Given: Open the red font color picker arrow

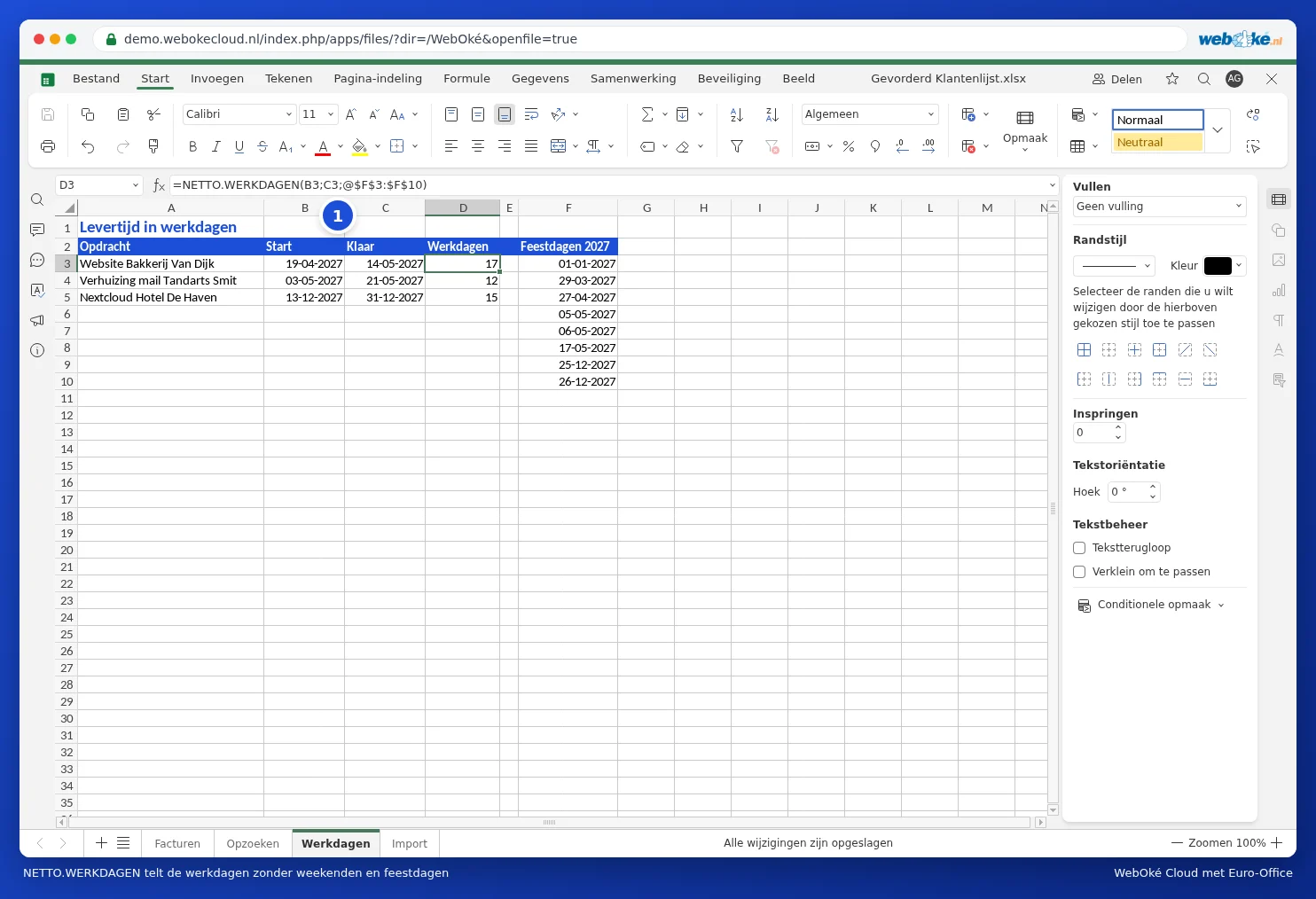Looking at the screenshot, I should [341, 146].
